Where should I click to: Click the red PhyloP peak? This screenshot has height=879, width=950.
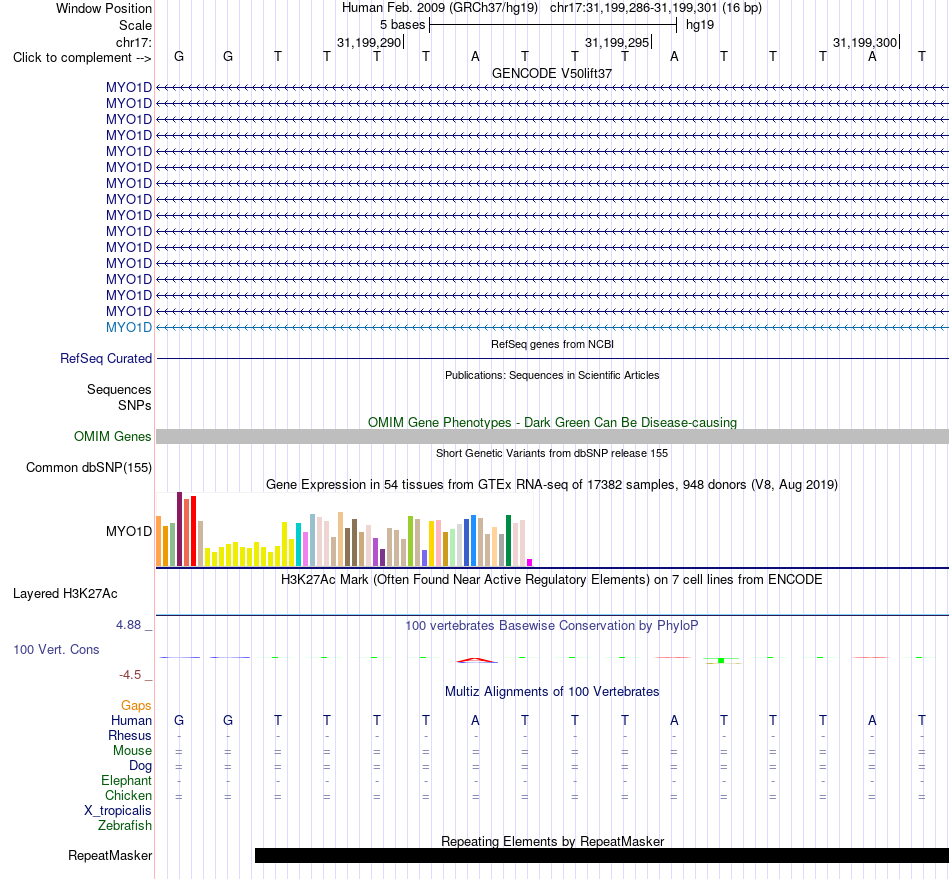(x=476, y=660)
